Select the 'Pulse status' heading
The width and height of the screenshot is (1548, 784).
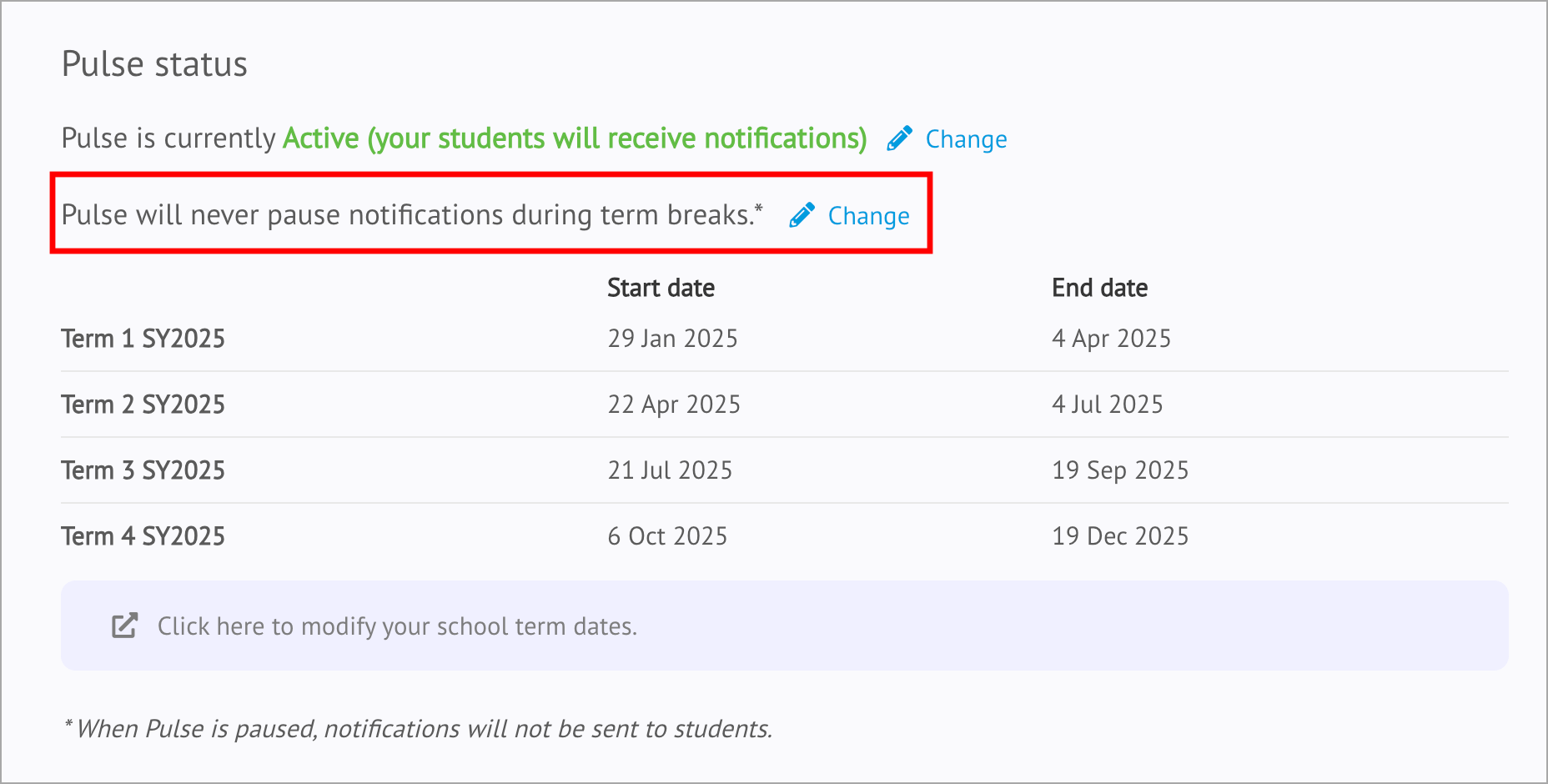click(x=154, y=64)
